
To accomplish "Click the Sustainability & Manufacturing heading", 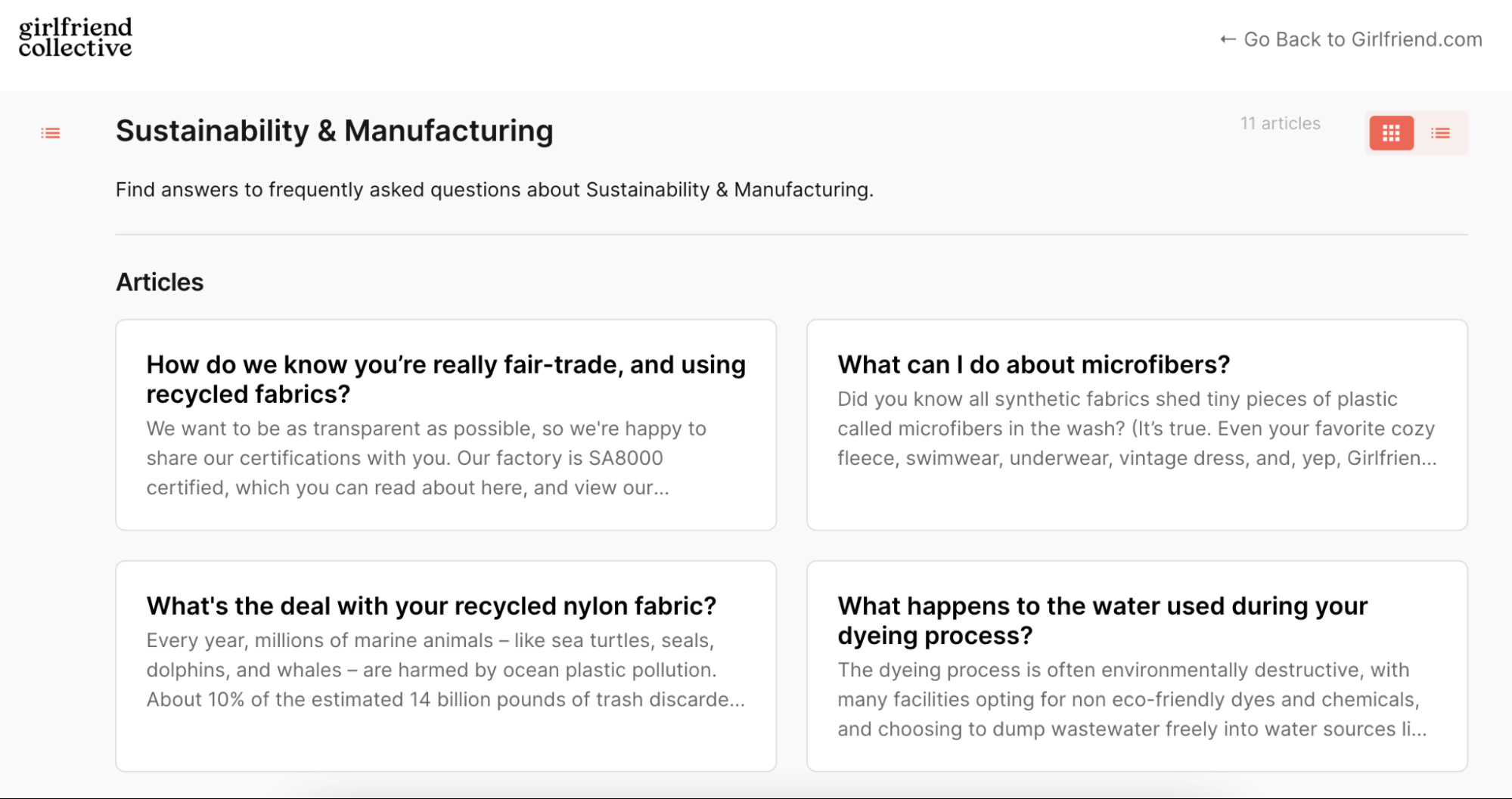I will (334, 131).
